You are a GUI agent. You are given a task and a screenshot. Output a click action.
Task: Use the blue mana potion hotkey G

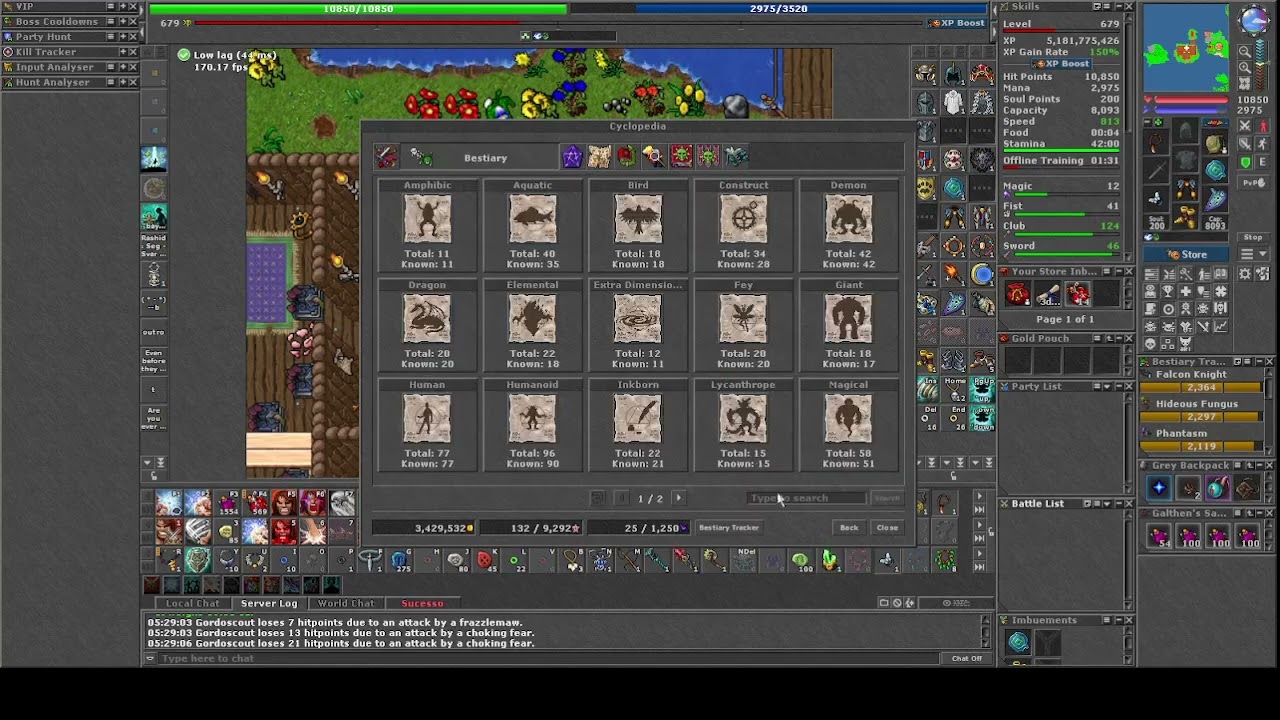click(400, 561)
